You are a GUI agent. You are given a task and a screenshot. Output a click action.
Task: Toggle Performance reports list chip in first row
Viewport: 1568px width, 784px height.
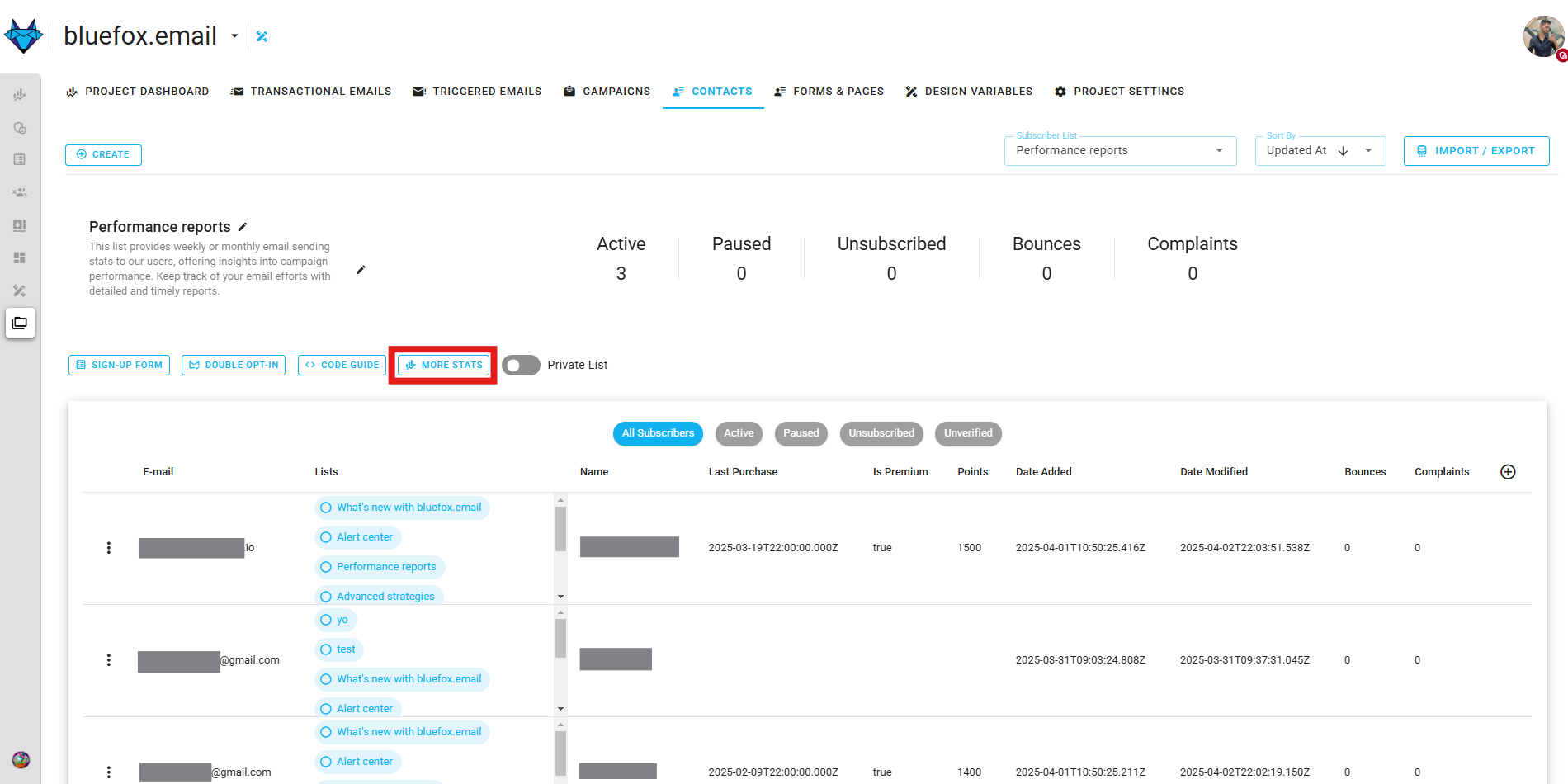pyautogui.click(x=380, y=567)
